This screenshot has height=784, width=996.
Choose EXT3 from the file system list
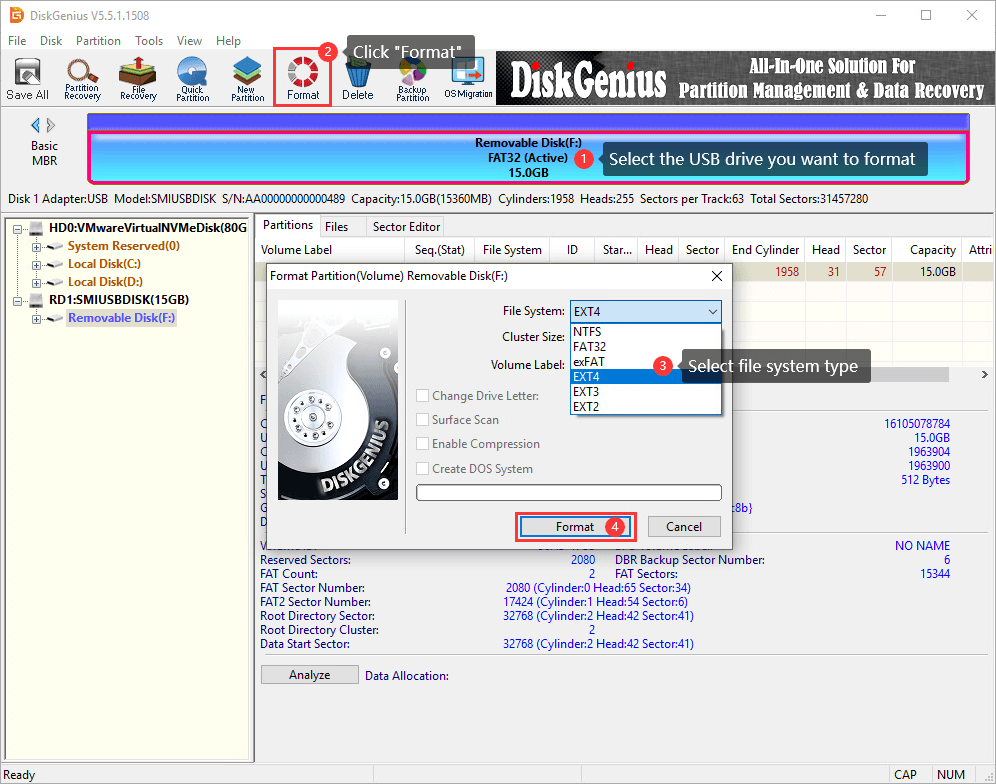[x=645, y=391]
